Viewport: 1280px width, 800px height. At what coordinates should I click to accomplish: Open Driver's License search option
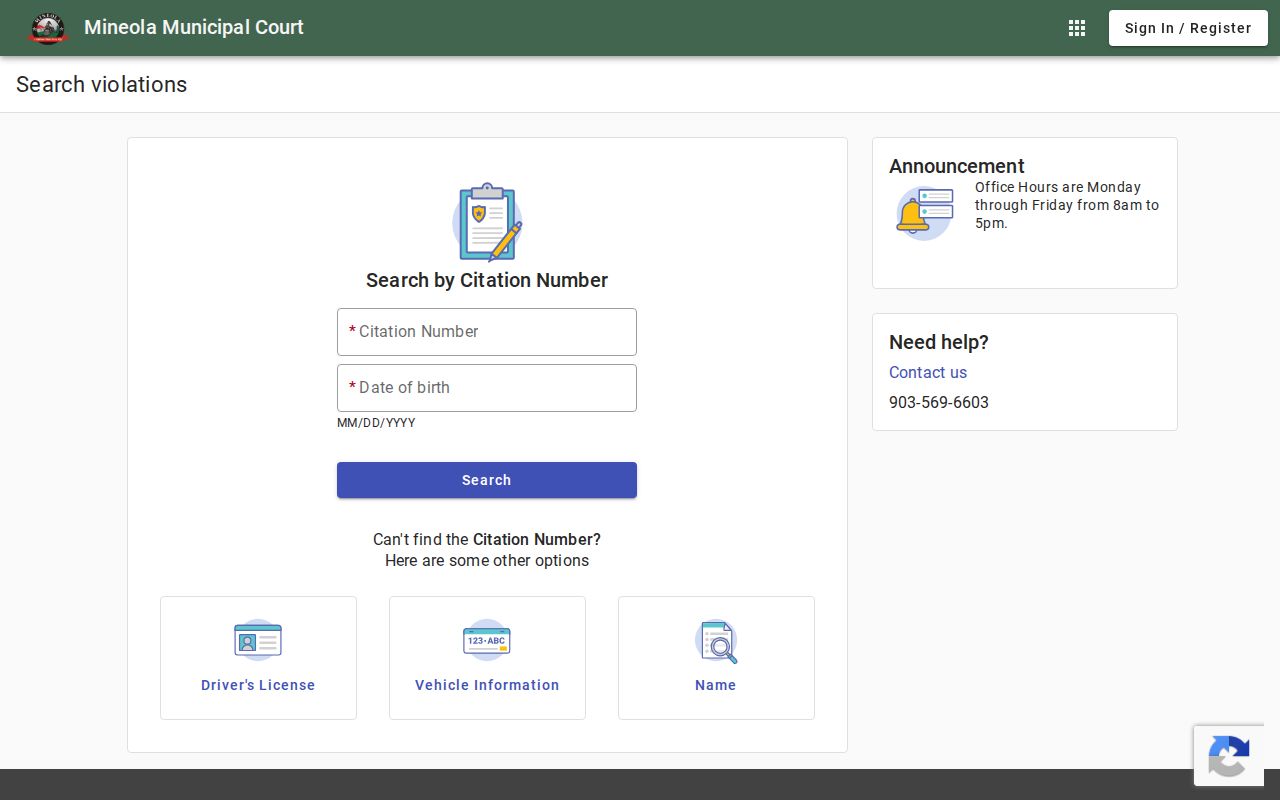(x=258, y=658)
